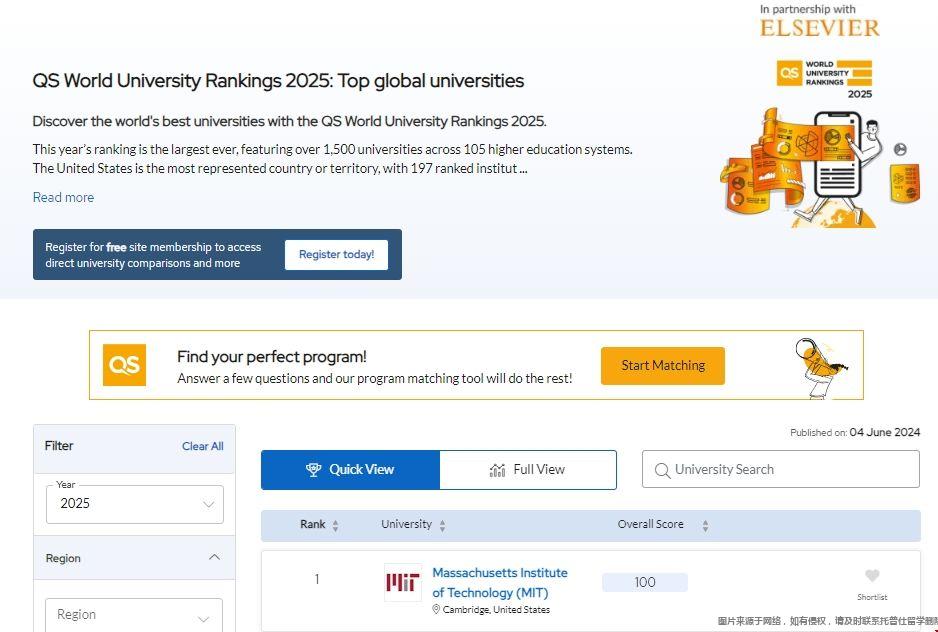Expand the description with Read more
Screen dimensions: 938x632
click(x=63, y=197)
